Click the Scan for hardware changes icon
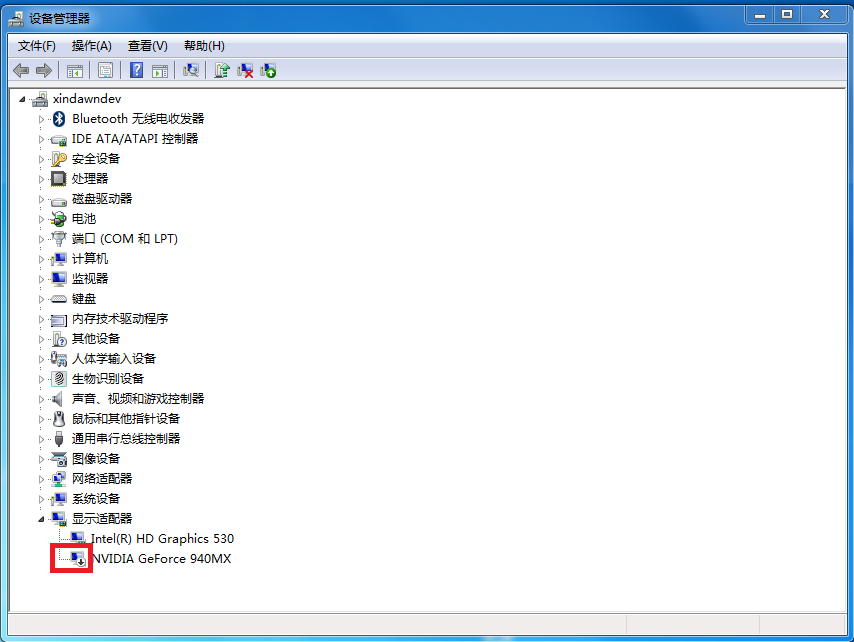This screenshot has width=854, height=642. pos(191,70)
